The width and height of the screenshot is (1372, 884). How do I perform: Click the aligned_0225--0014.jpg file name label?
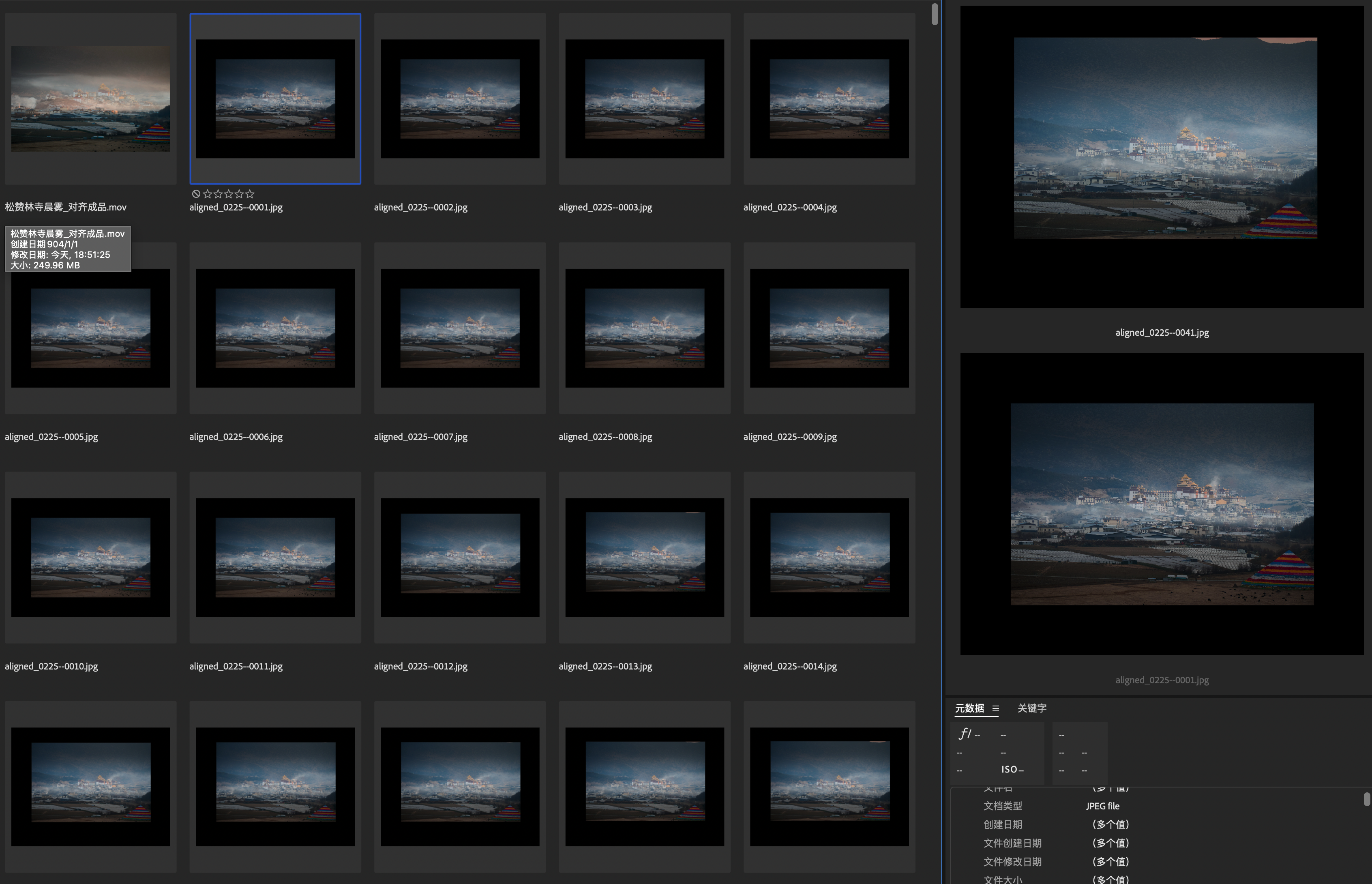790,666
